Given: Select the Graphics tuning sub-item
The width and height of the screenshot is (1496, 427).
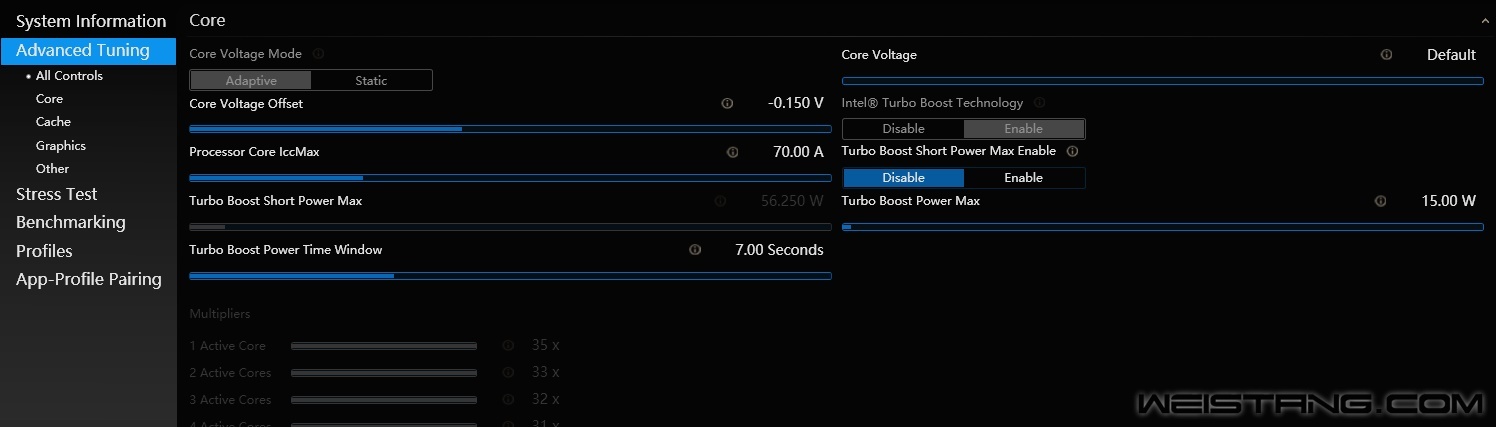Looking at the screenshot, I should coord(61,146).
